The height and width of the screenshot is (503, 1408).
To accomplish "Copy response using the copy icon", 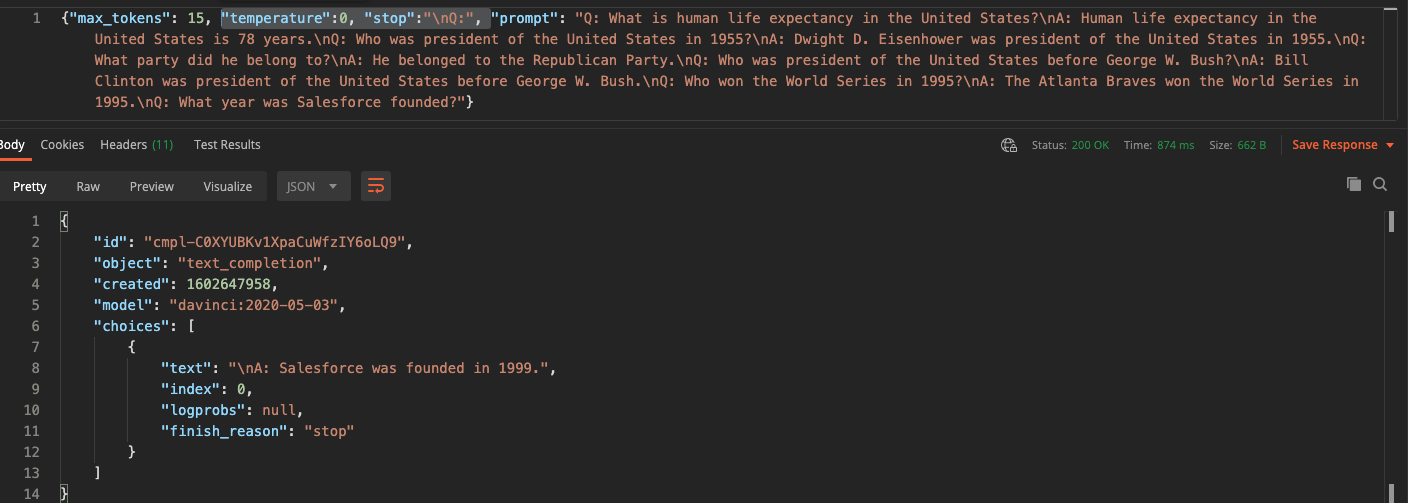I will click(1354, 184).
